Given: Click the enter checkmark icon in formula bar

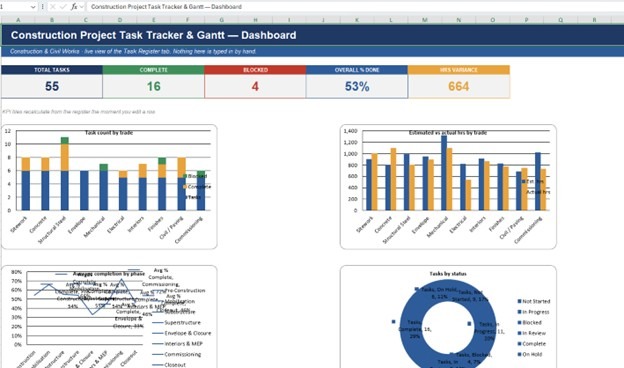Looking at the screenshot, I should [63, 7].
